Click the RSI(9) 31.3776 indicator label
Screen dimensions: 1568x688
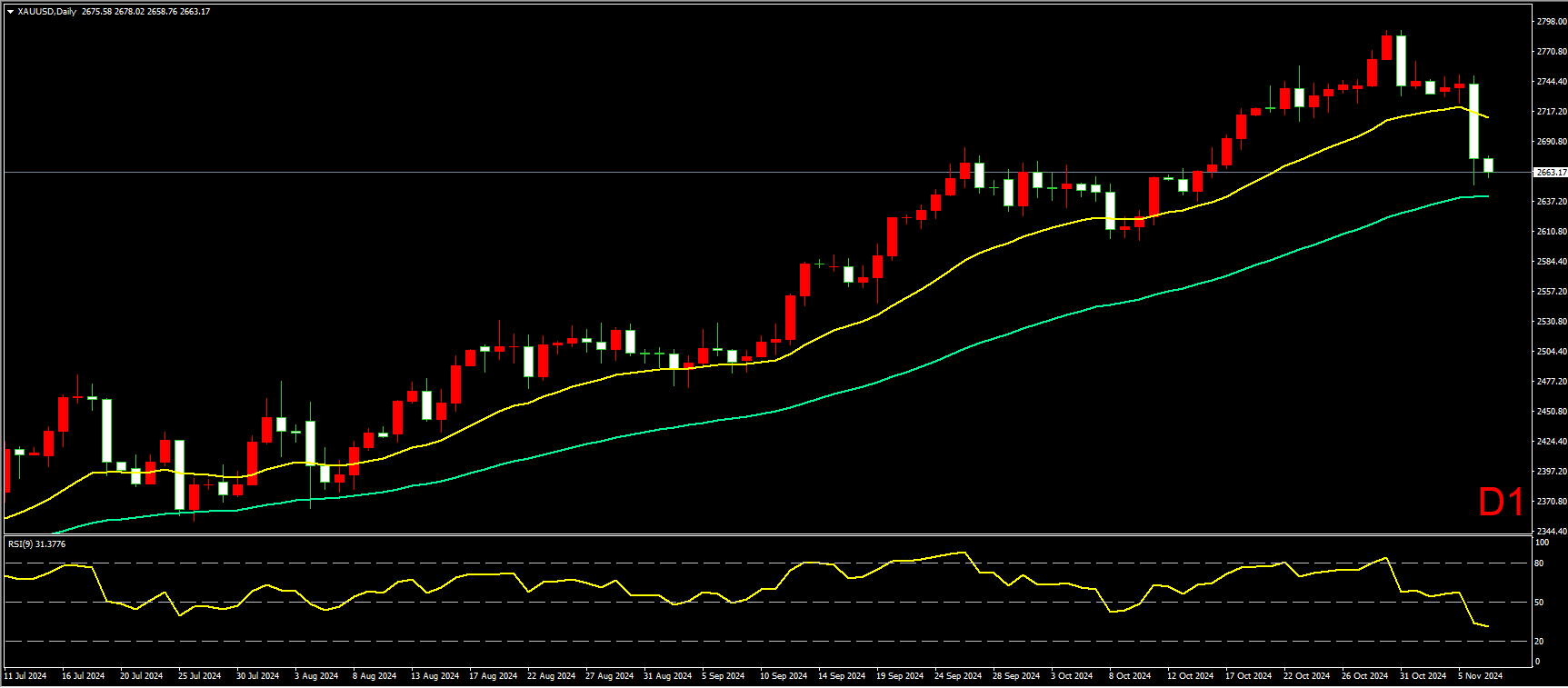pos(36,544)
